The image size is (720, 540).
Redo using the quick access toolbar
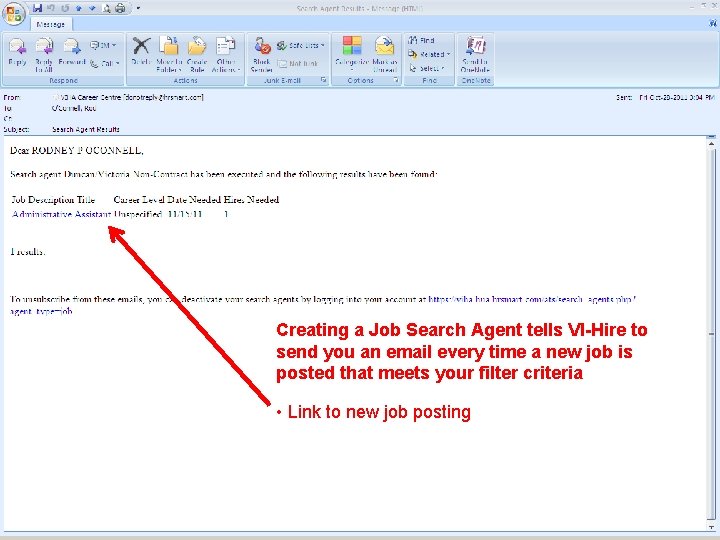tap(65, 8)
